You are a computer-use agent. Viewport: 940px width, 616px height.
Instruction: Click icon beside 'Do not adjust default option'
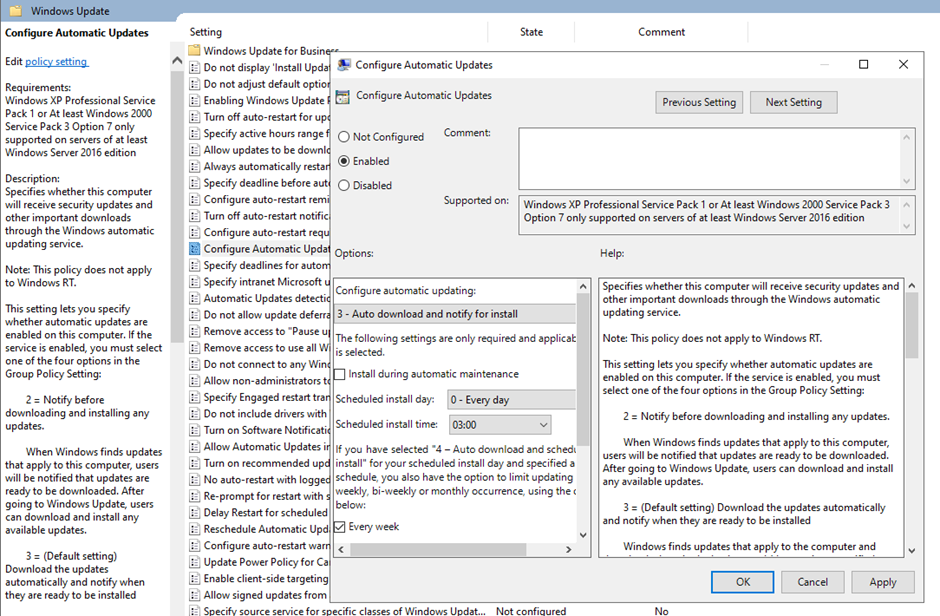[x=194, y=84]
